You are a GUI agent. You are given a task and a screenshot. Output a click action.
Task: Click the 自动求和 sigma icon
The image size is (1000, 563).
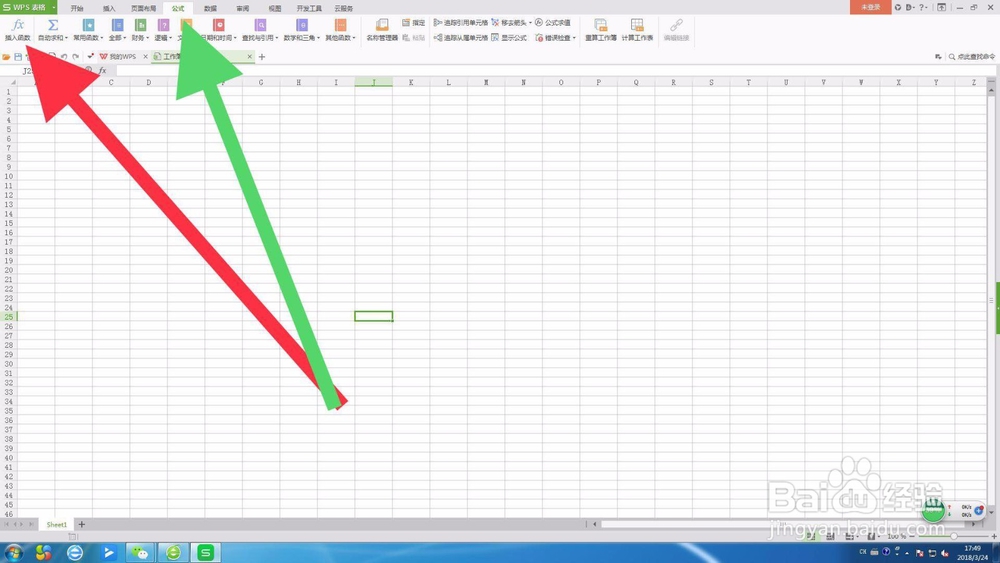tap(53, 25)
